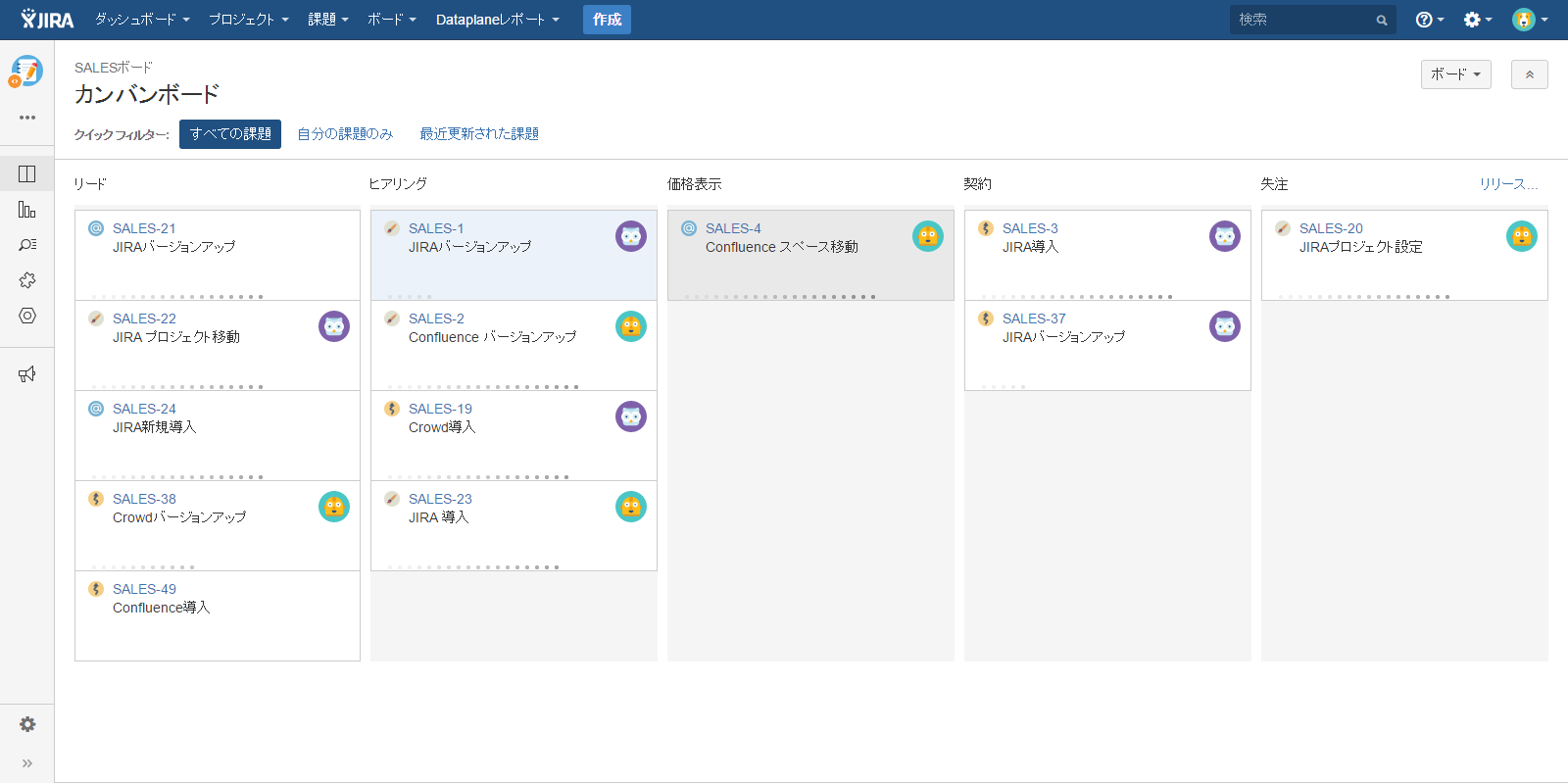Screen dimensions: 1568x783
Task: Click issue type icon on SALES-24 card
Action: click(x=96, y=409)
